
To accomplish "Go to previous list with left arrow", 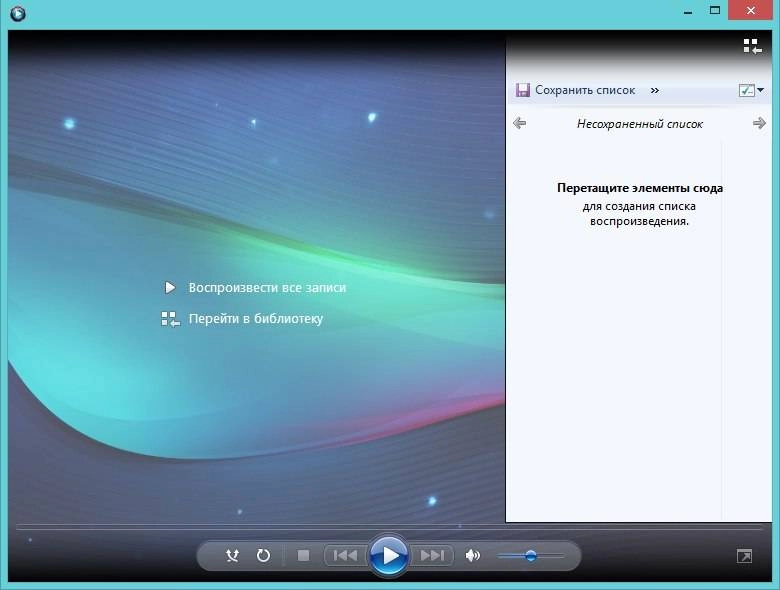I will [519, 123].
